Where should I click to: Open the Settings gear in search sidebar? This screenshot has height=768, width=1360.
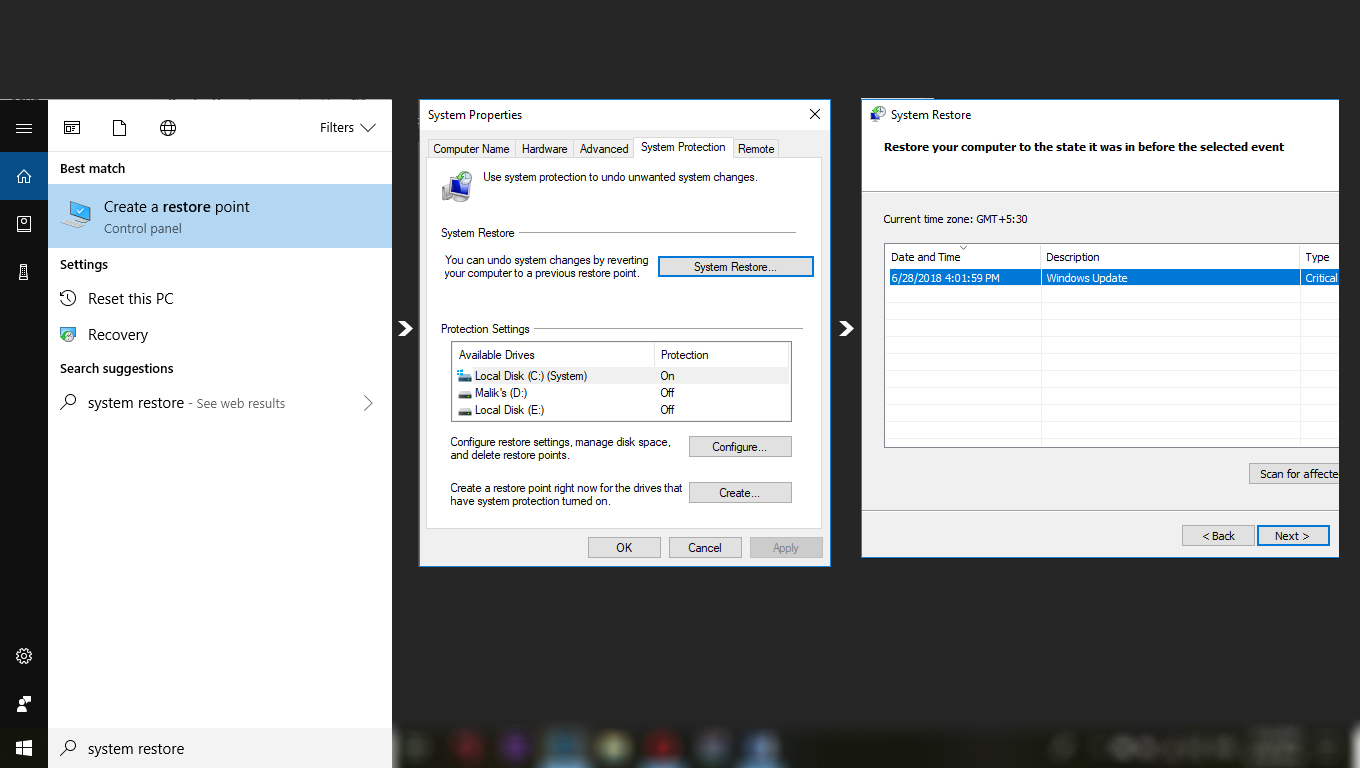(x=24, y=656)
